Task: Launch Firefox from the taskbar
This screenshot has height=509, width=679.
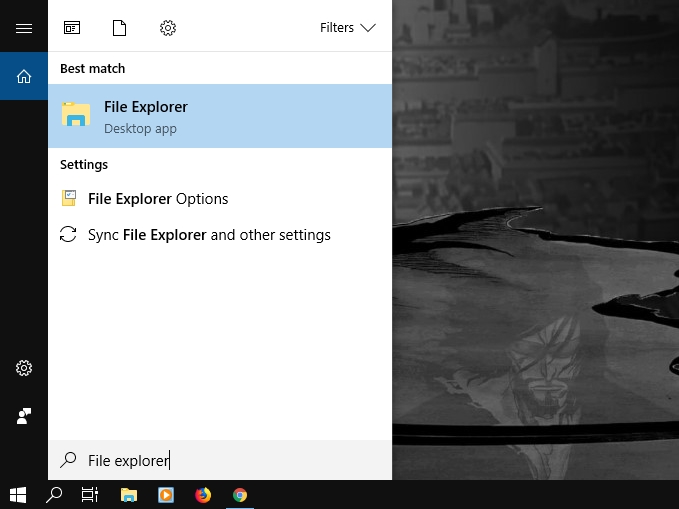Action: coord(203,495)
